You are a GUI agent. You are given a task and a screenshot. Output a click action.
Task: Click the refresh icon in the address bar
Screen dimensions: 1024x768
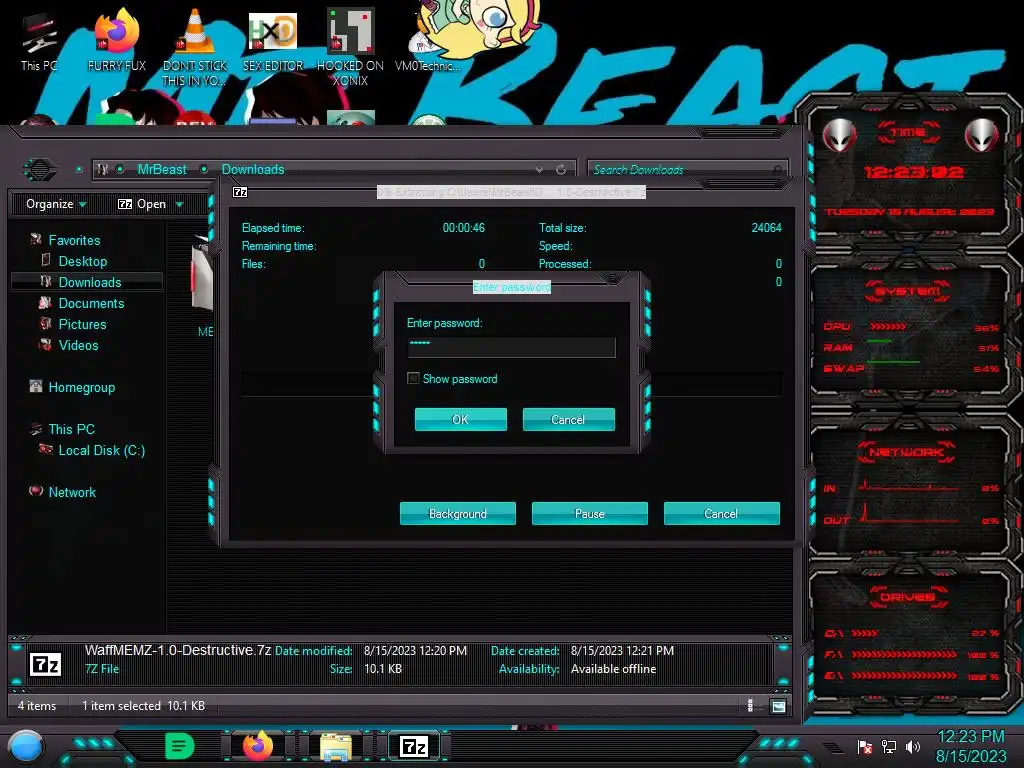(561, 170)
